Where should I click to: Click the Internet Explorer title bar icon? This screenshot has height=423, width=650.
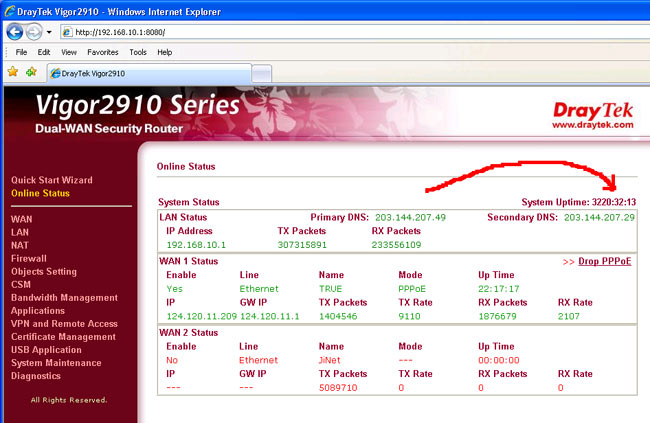(x=10, y=11)
